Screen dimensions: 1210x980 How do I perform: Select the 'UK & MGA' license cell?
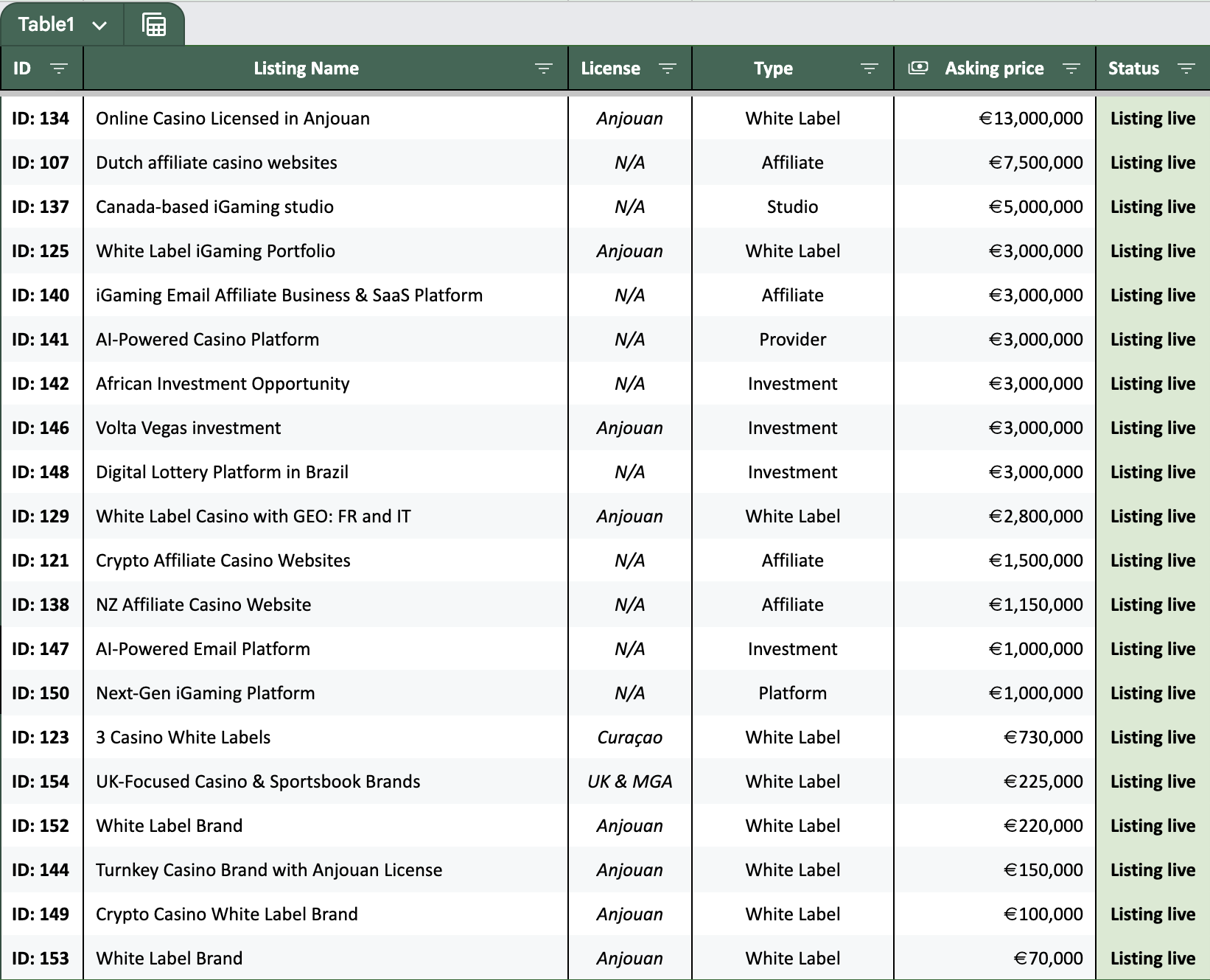click(x=630, y=782)
